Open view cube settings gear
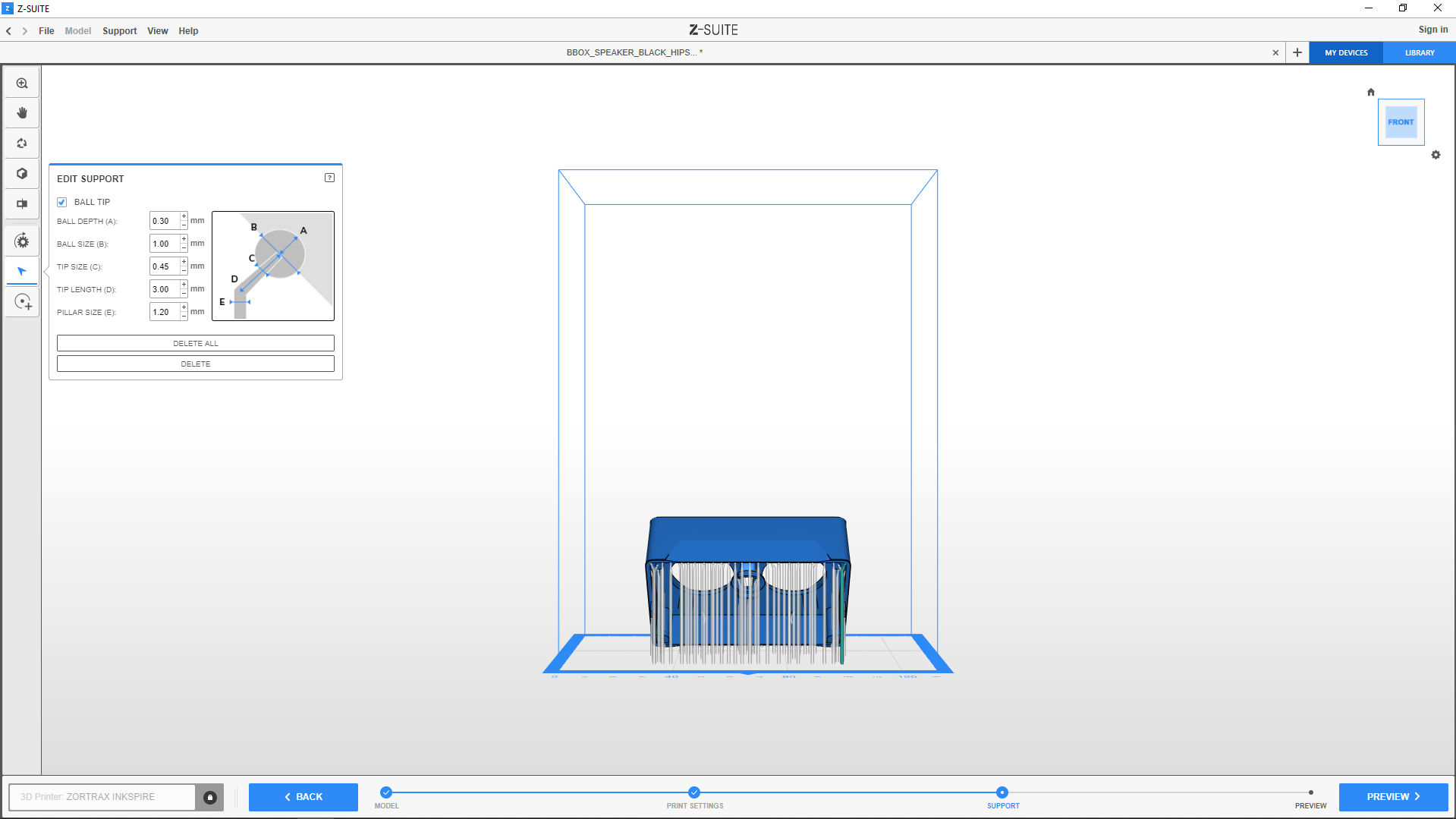 1436,155
